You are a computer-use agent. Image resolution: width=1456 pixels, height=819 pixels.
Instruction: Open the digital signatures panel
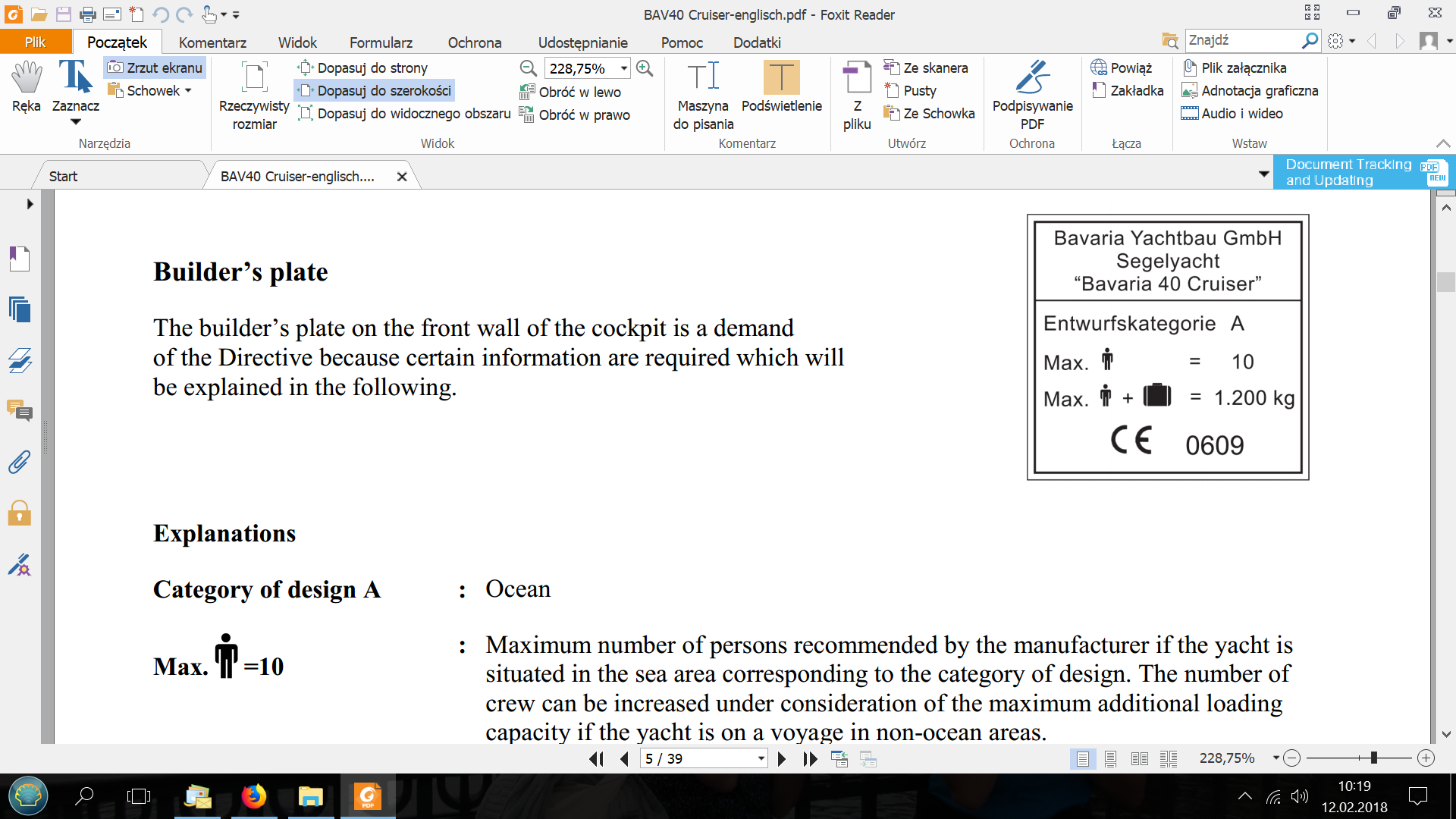click(x=20, y=565)
